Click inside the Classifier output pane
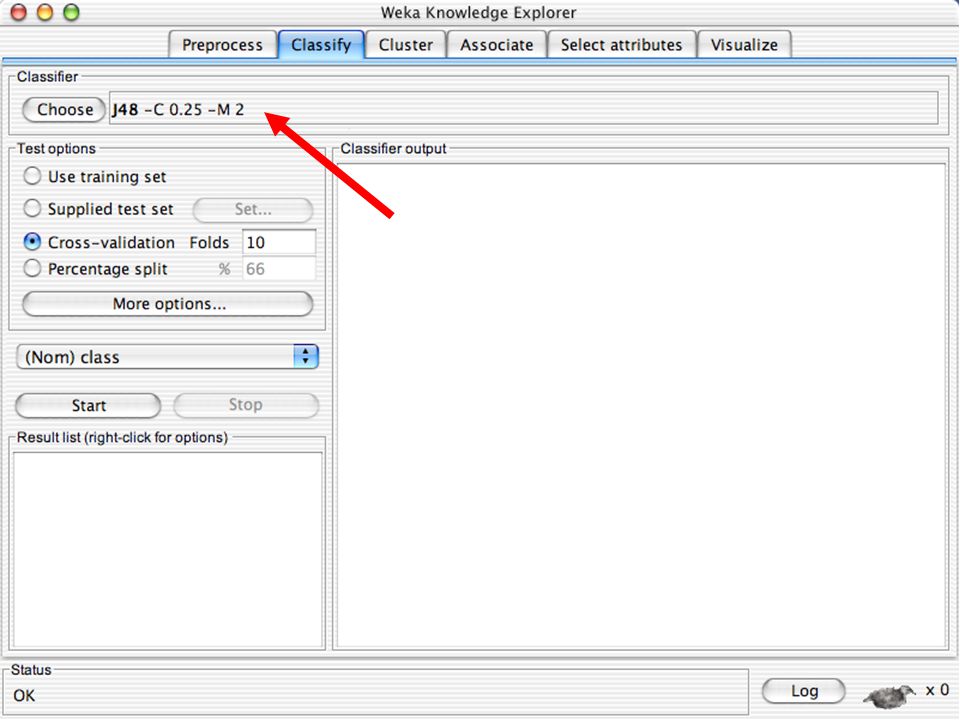The height and width of the screenshot is (720, 960). click(642, 405)
